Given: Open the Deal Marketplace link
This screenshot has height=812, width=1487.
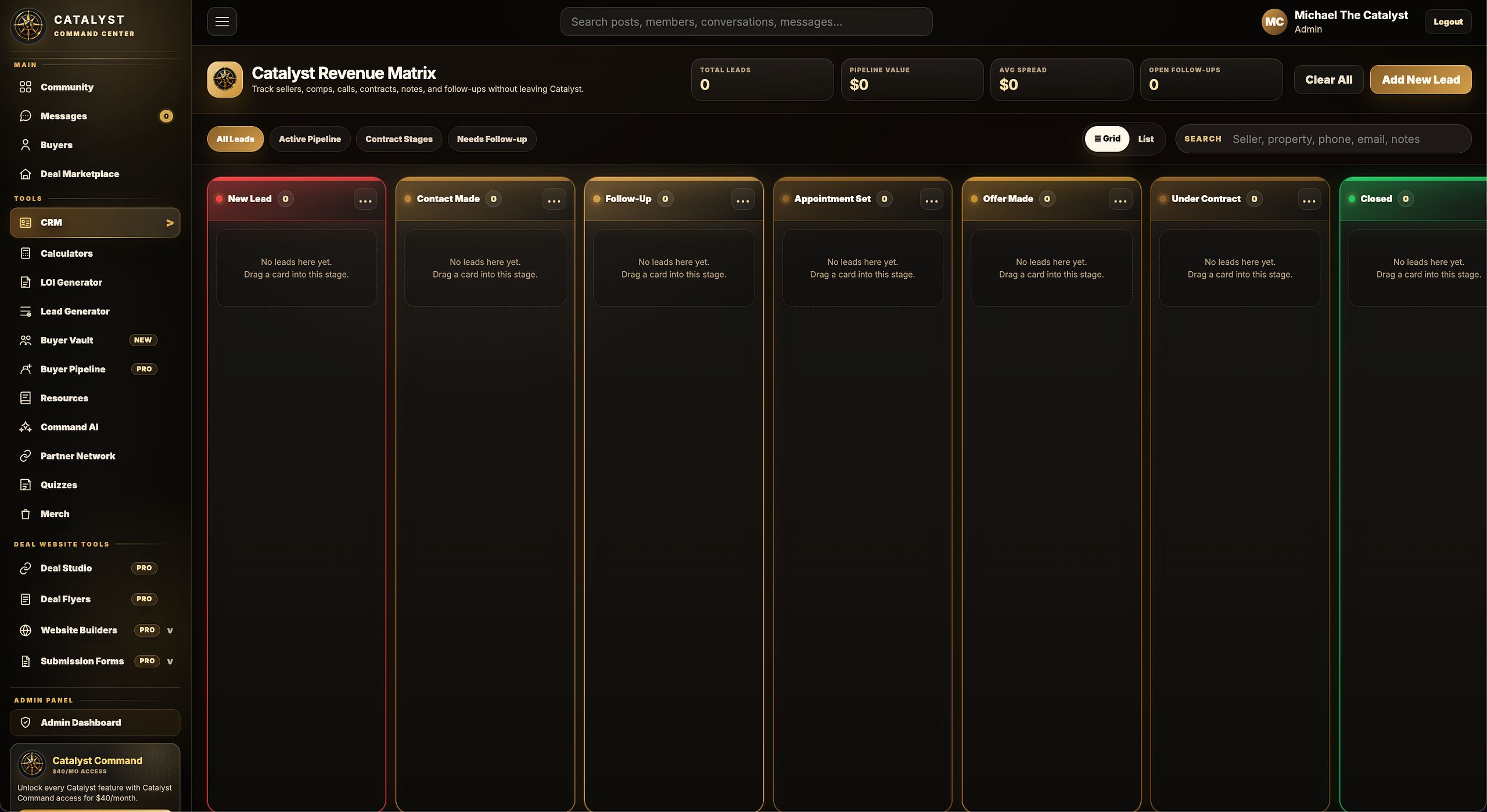Looking at the screenshot, I should tap(95, 174).
